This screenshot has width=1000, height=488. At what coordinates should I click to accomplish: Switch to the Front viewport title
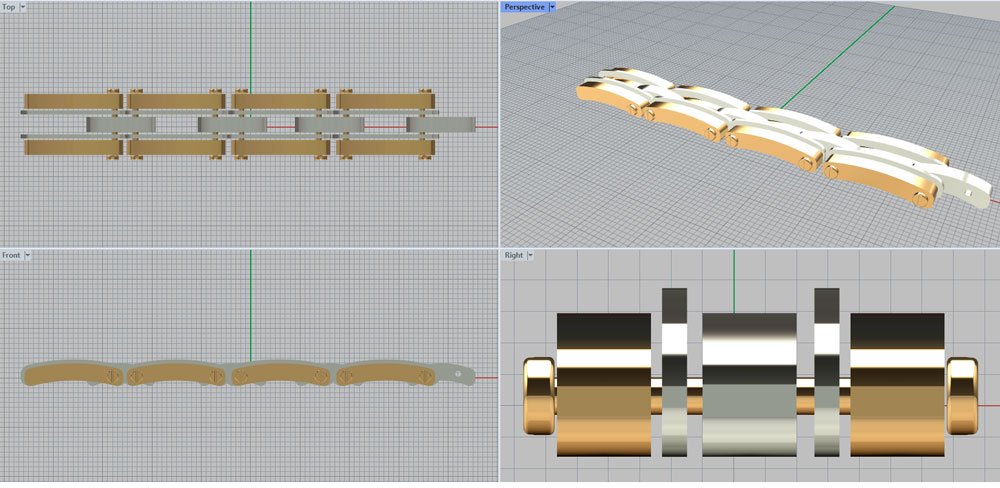tap(11, 255)
